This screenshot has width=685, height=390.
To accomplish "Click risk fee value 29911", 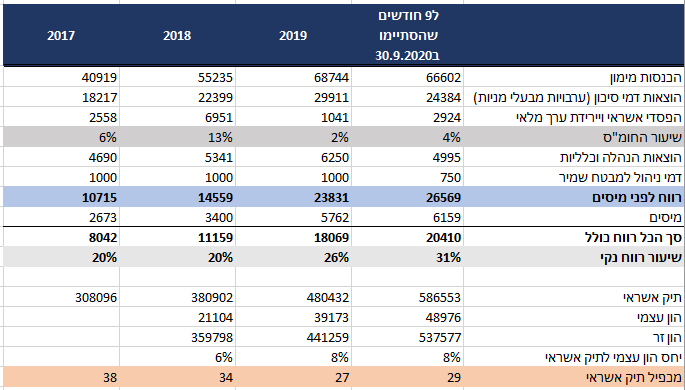I will point(332,98).
